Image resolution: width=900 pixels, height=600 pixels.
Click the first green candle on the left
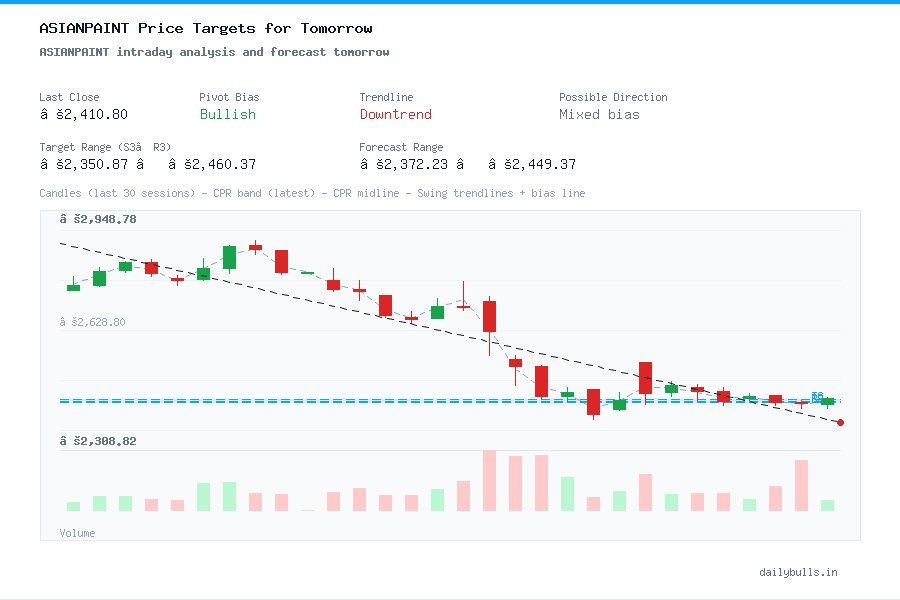pos(72,287)
